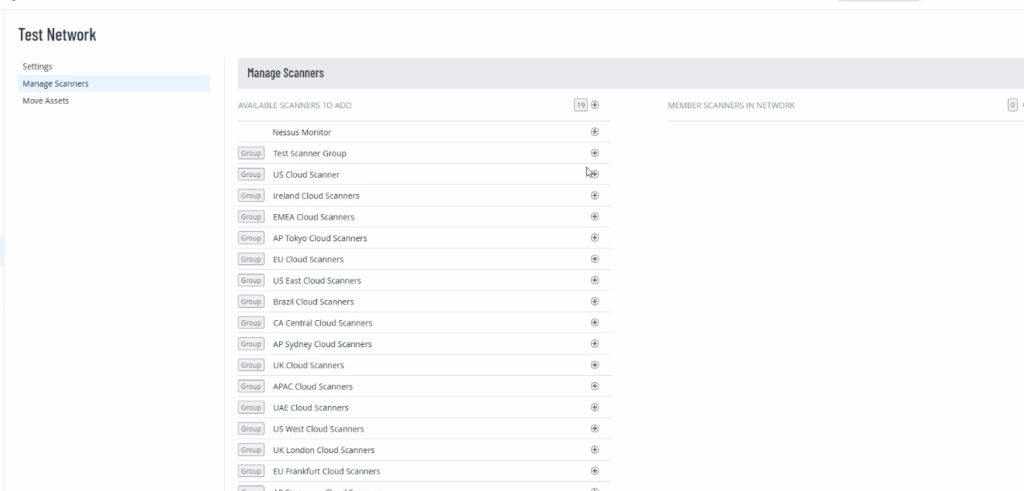Select the EU Cloud Scanners row label
1024x491 pixels.
pyautogui.click(x=308, y=260)
